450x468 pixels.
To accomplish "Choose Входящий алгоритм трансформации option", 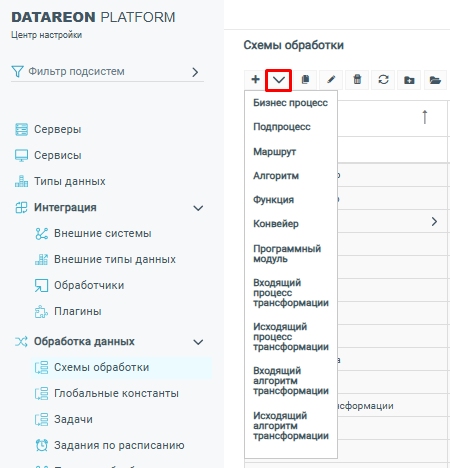I will coord(291,381).
